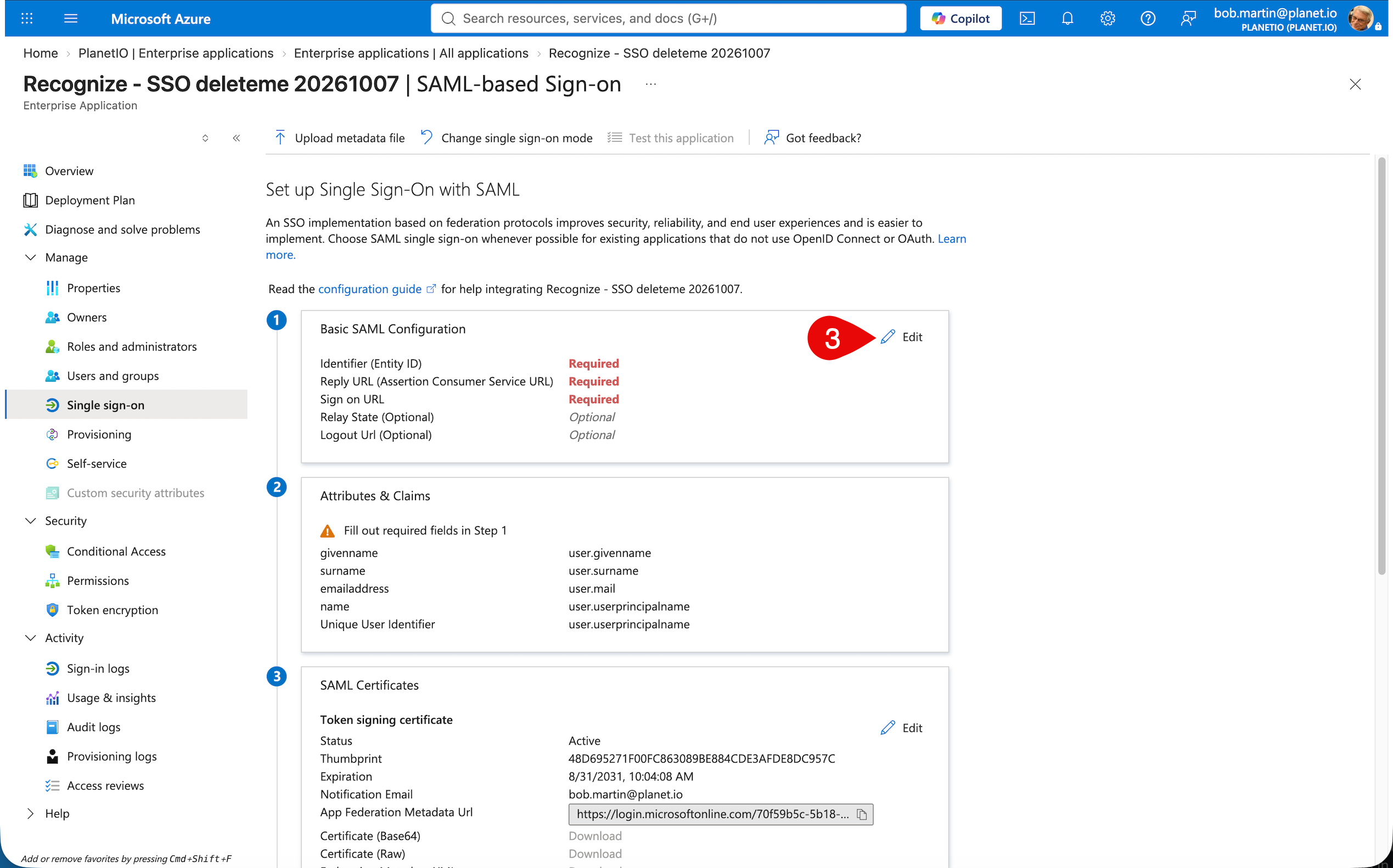Open the more options ellipsis beside title
Screen dimensions: 1393x868
tap(650, 84)
